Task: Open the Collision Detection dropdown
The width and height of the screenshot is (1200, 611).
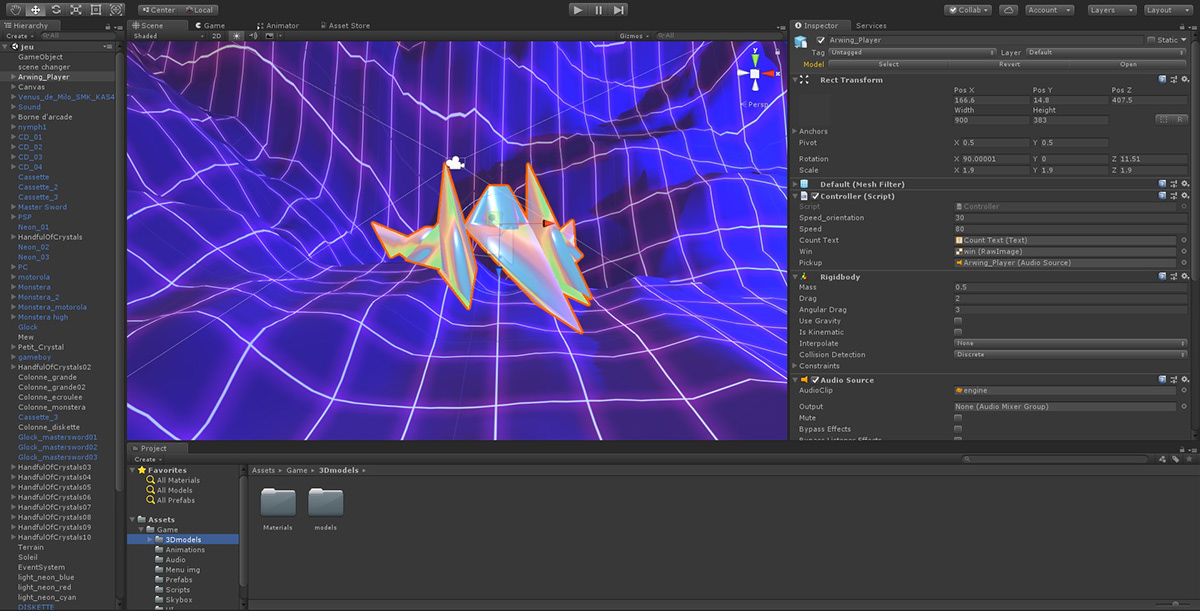Action: (x=1070, y=354)
